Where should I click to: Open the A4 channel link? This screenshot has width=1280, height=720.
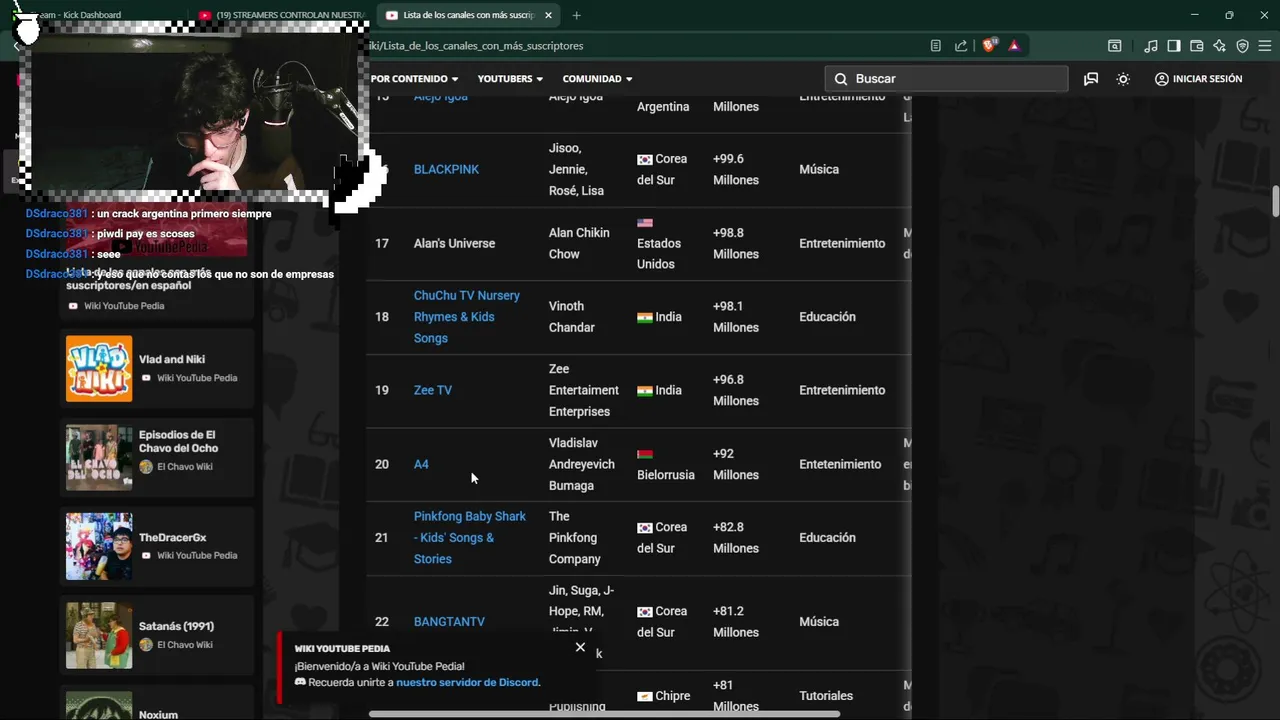pyautogui.click(x=421, y=465)
